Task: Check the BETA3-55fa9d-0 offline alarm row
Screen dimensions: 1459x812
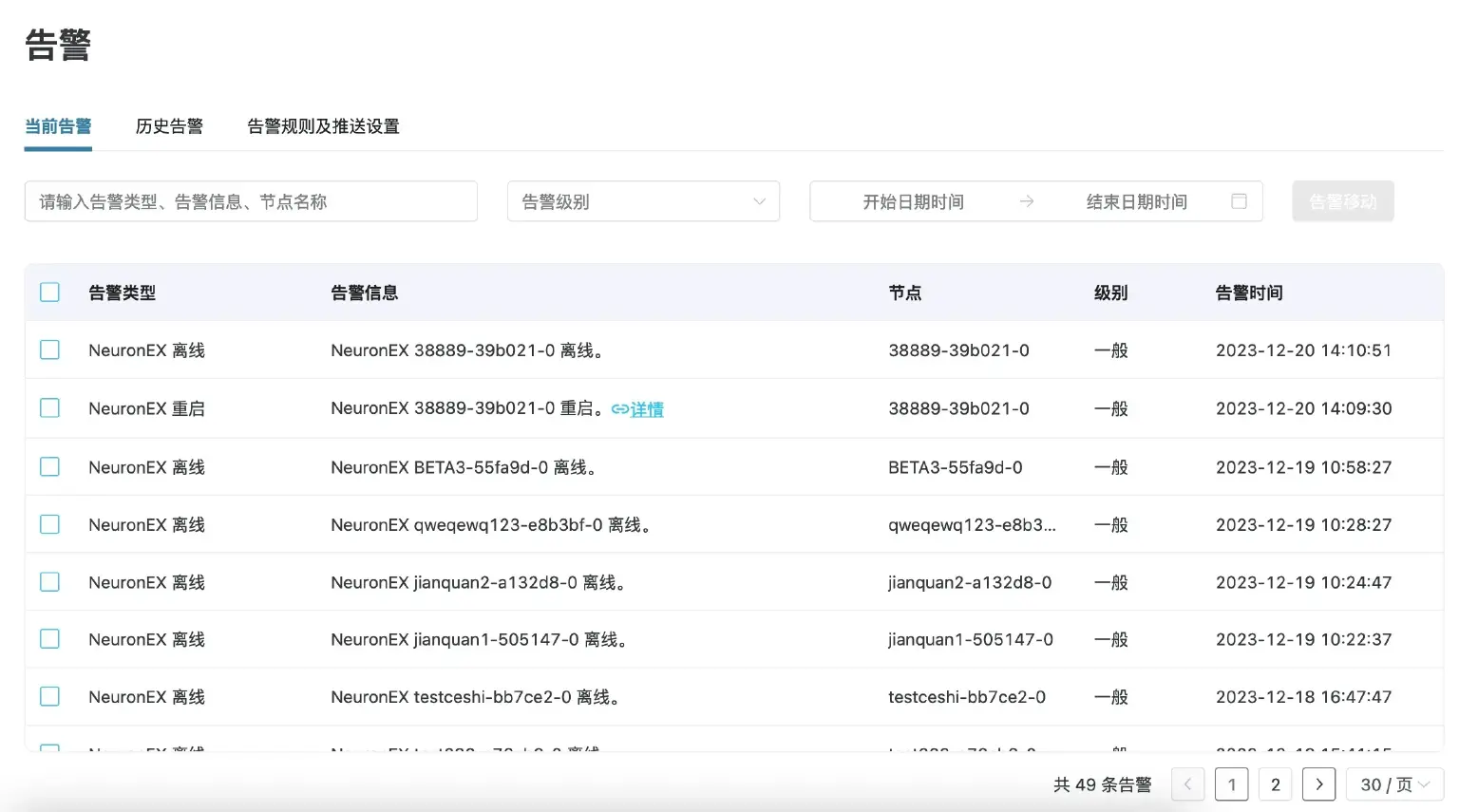Action: pyautogui.click(x=49, y=466)
